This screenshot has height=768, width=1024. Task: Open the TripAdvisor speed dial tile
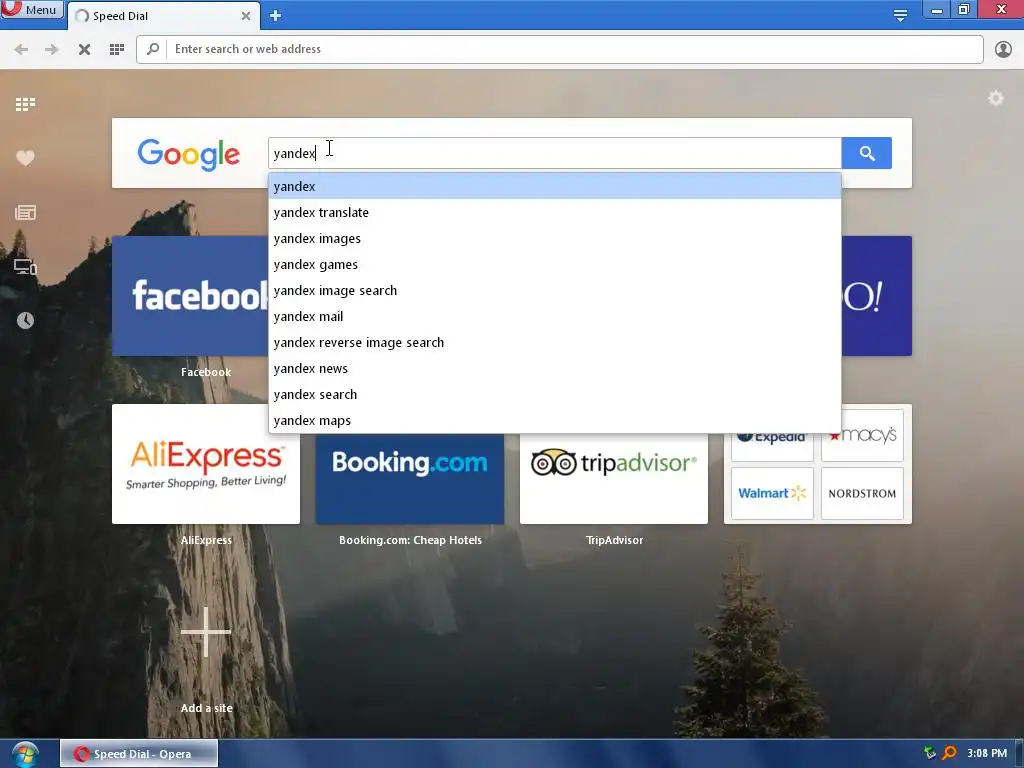(x=613, y=478)
